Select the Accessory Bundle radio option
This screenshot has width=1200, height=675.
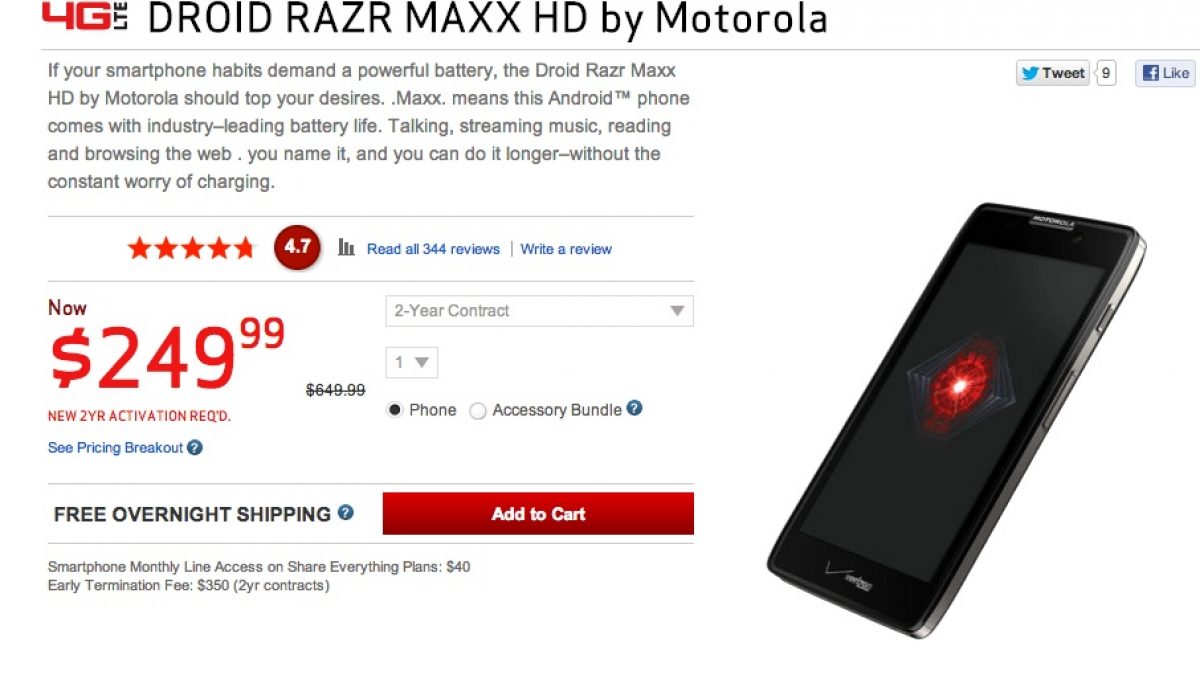click(x=478, y=411)
